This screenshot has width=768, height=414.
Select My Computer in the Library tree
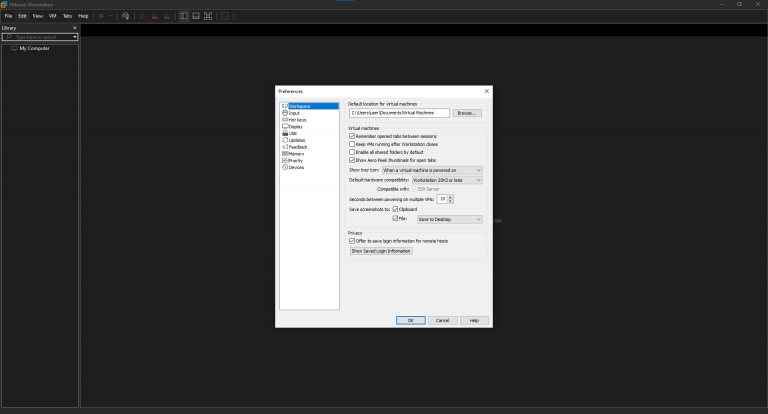tap(34, 49)
